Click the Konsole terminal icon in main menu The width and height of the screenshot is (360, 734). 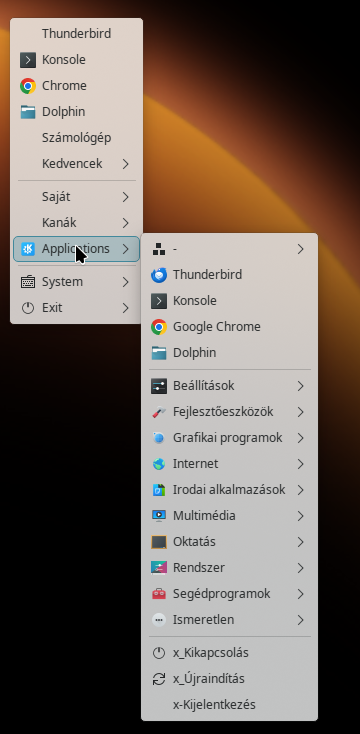point(28,60)
